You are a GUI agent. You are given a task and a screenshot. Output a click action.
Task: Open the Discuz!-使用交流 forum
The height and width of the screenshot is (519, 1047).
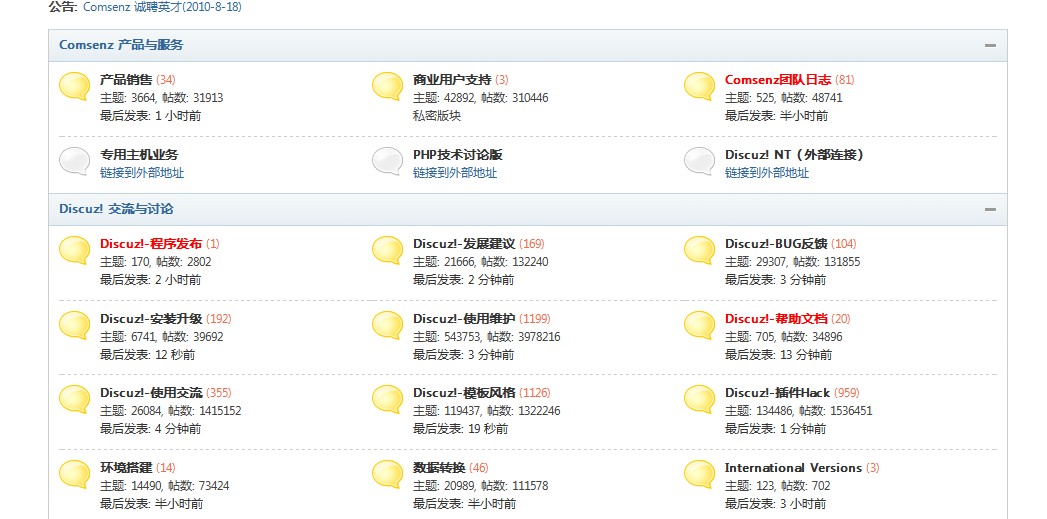pos(151,393)
